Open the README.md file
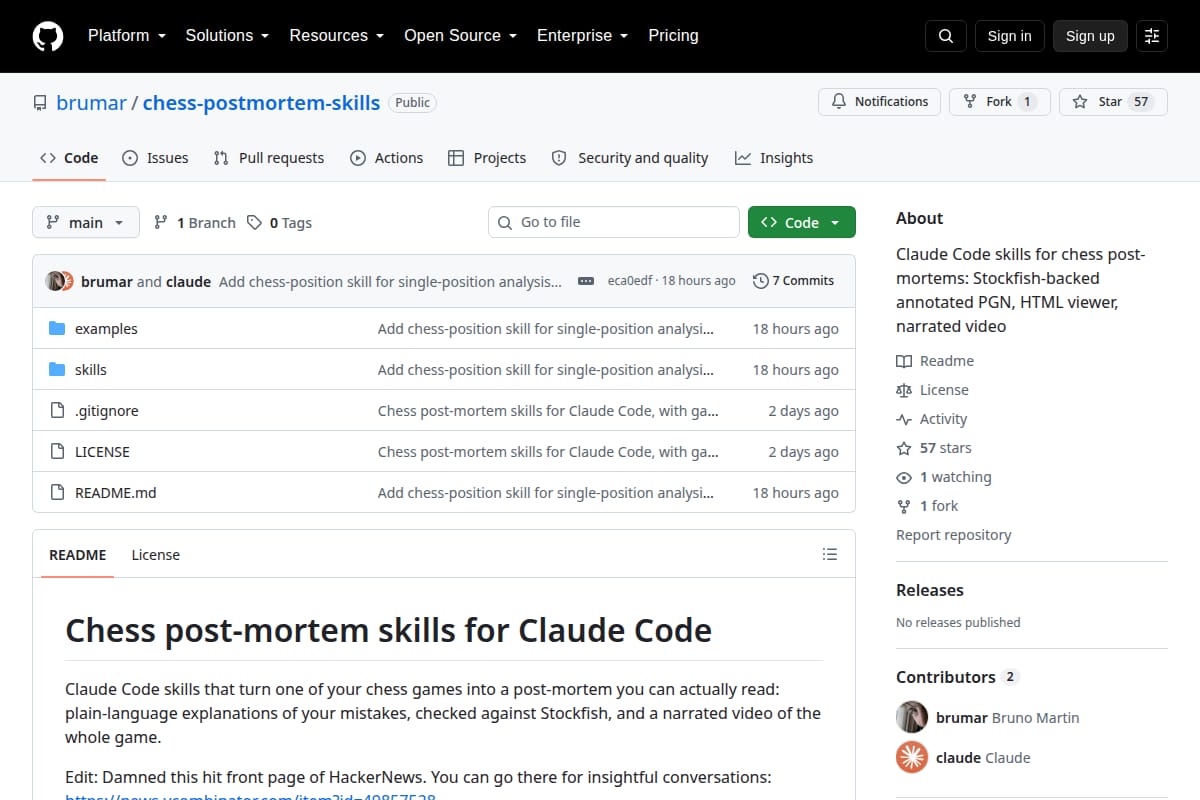This screenshot has height=800, width=1200. [116, 493]
